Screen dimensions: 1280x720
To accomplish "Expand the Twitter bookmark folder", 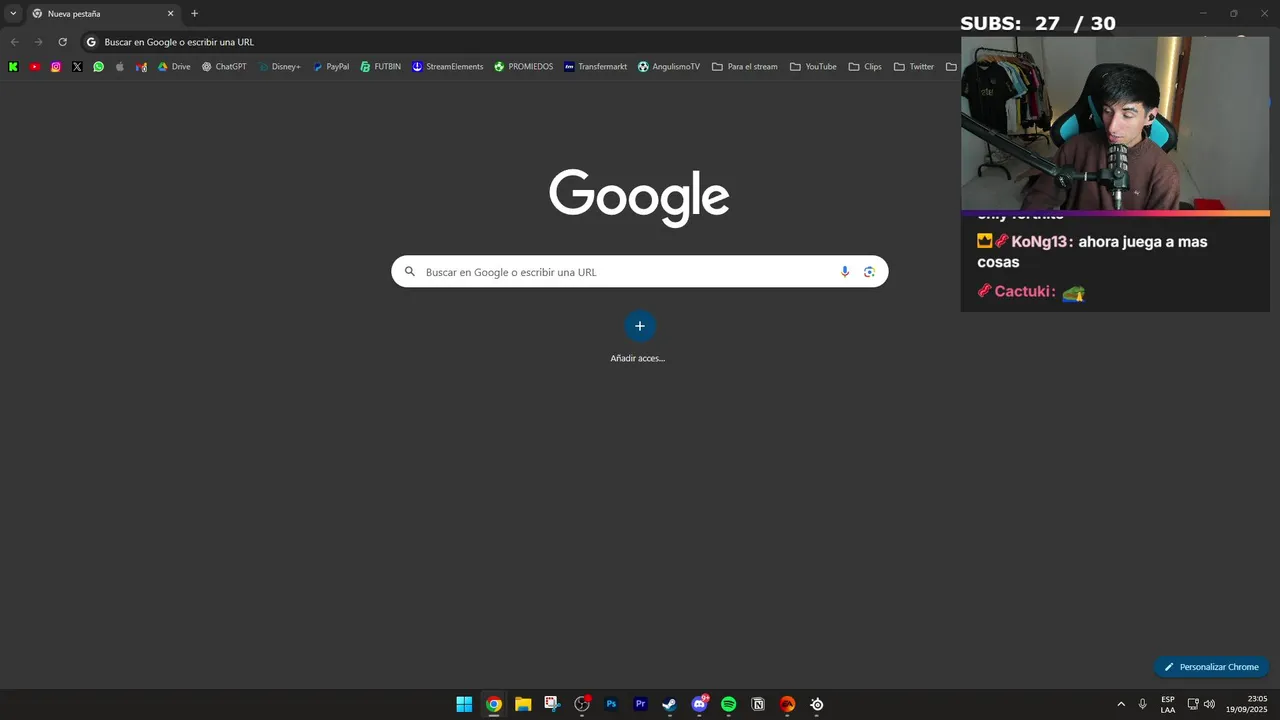I will point(914,67).
